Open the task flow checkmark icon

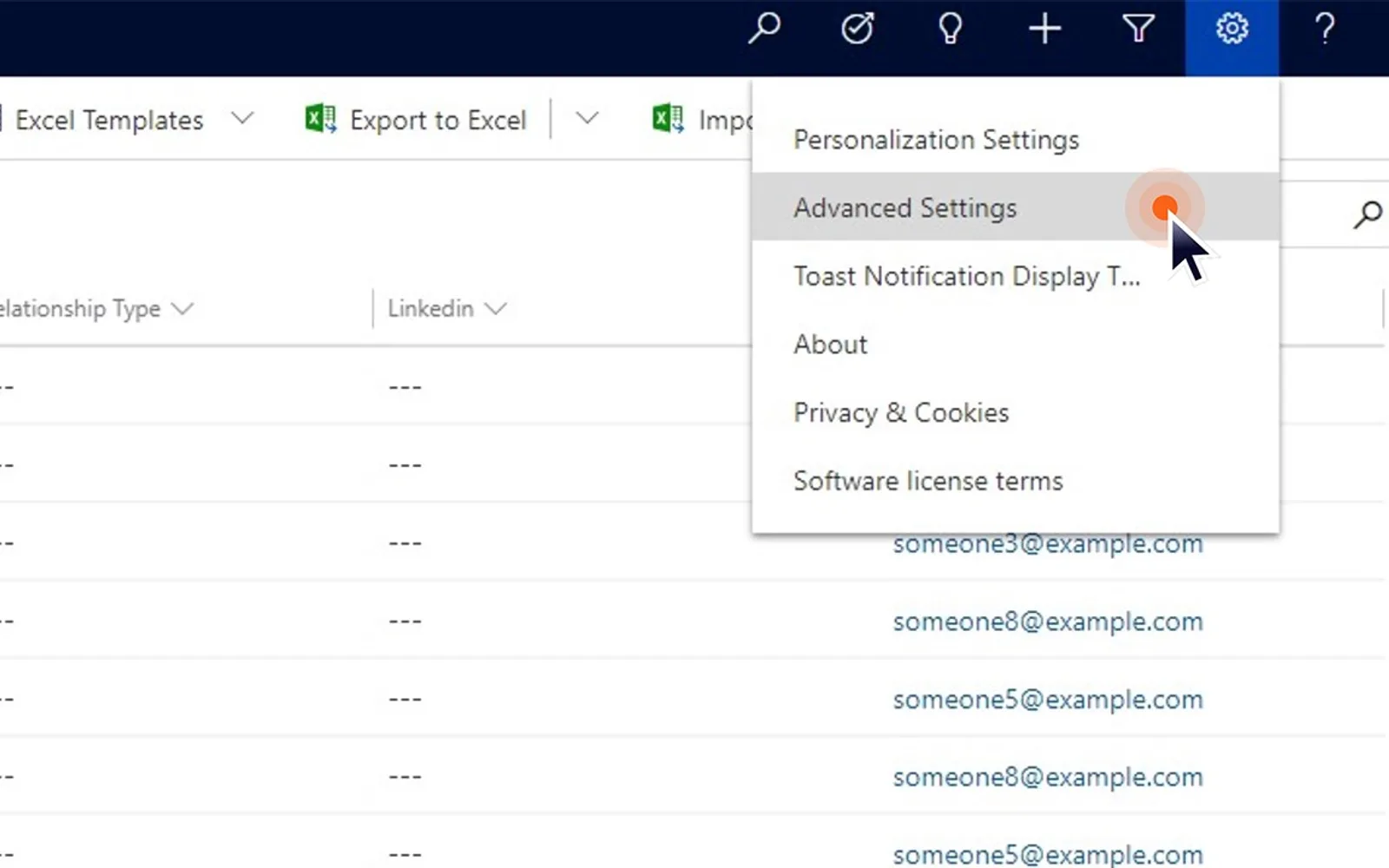[x=858, y=29]
